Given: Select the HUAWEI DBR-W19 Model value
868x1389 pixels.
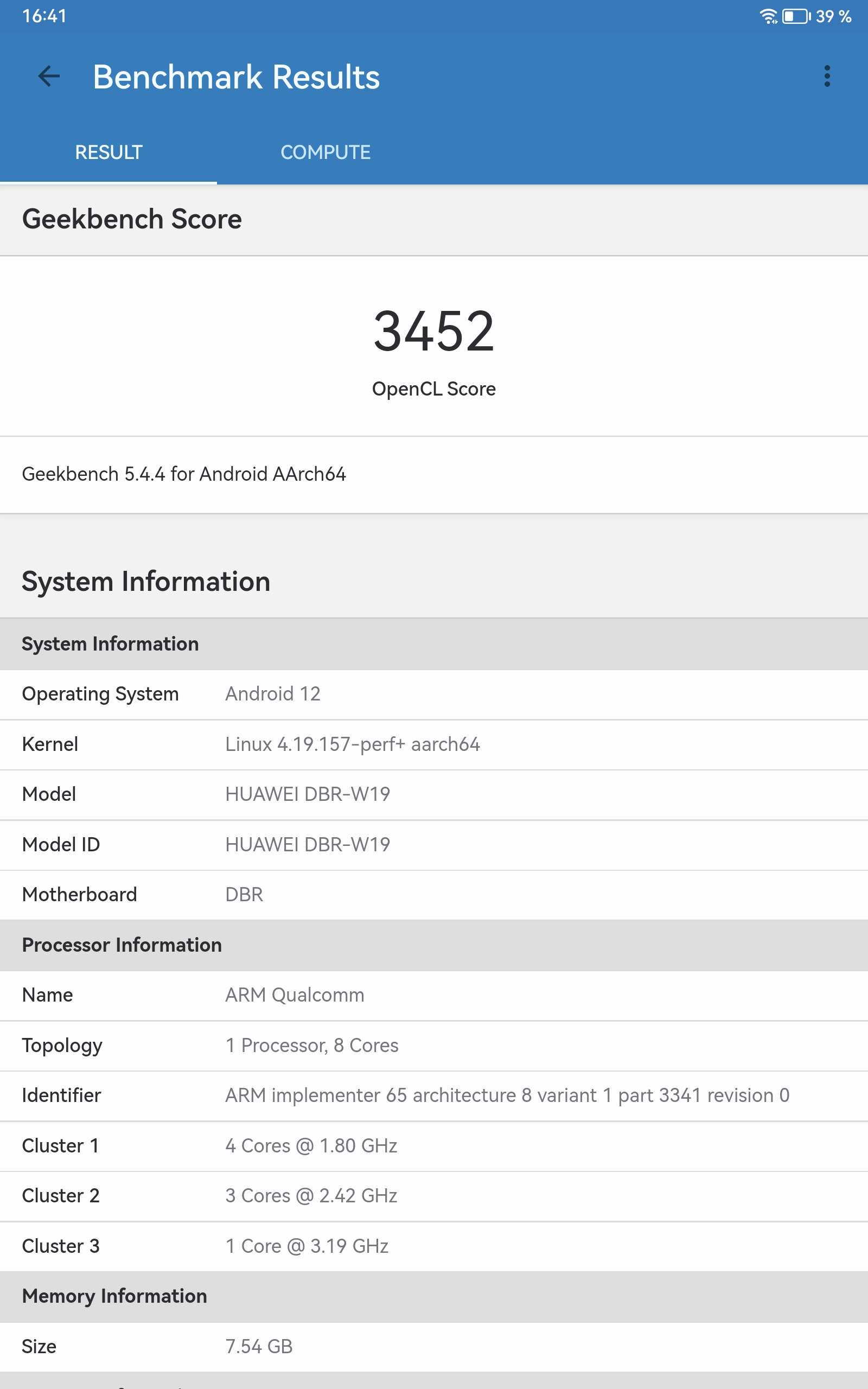Looking at the screenshot, I should click(x=308, y=794).
